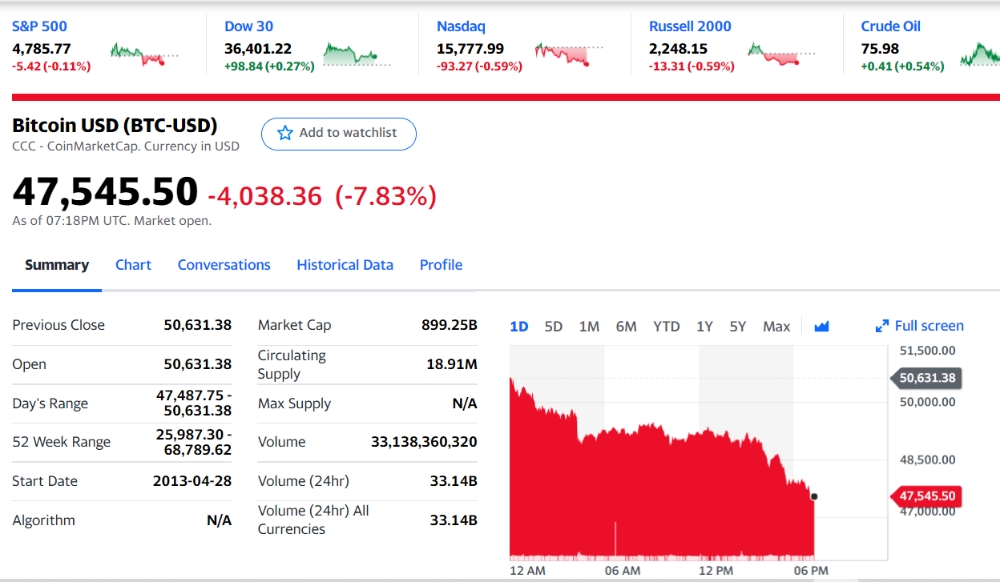
Task: Click the Day's Range label
Action: click(50, 404)
